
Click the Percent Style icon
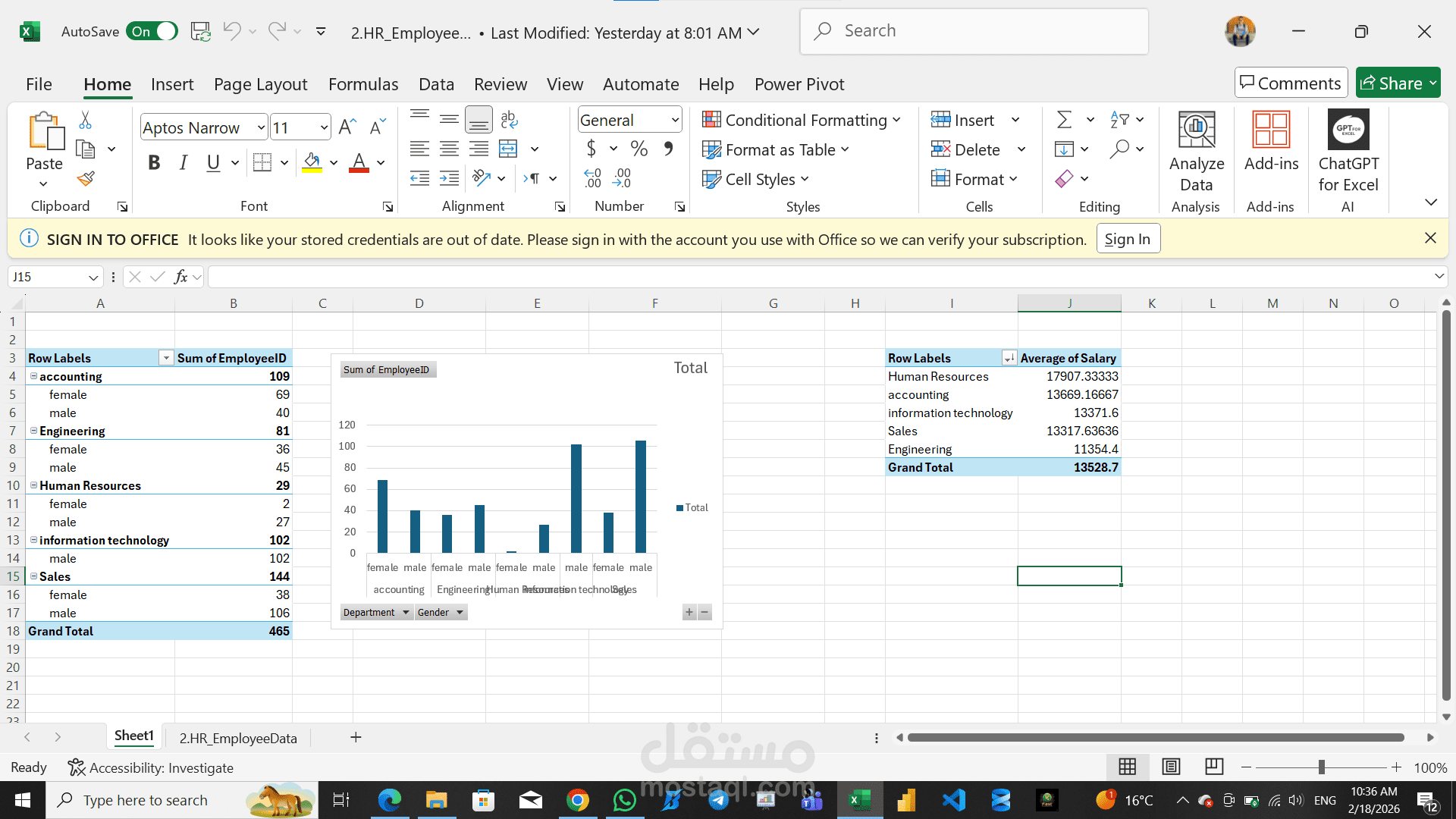click(x=639, y=149)
